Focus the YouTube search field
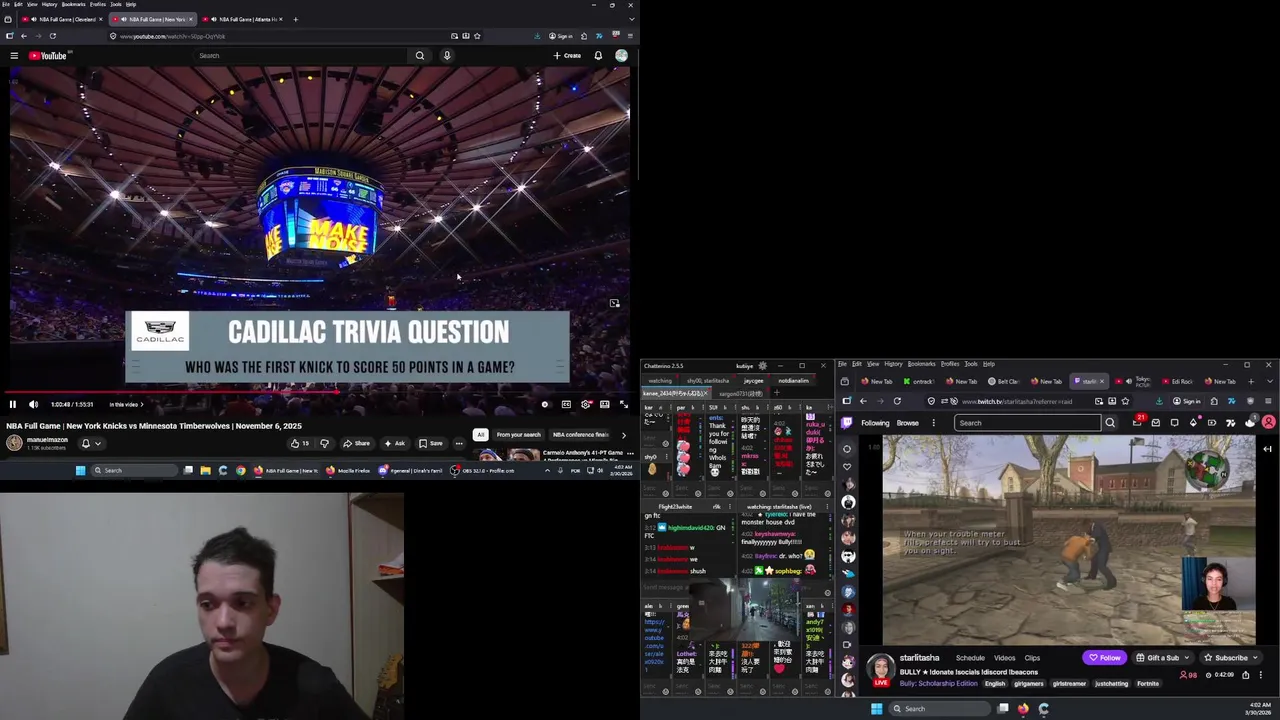The image size is (1280, 720). (303, 56)
